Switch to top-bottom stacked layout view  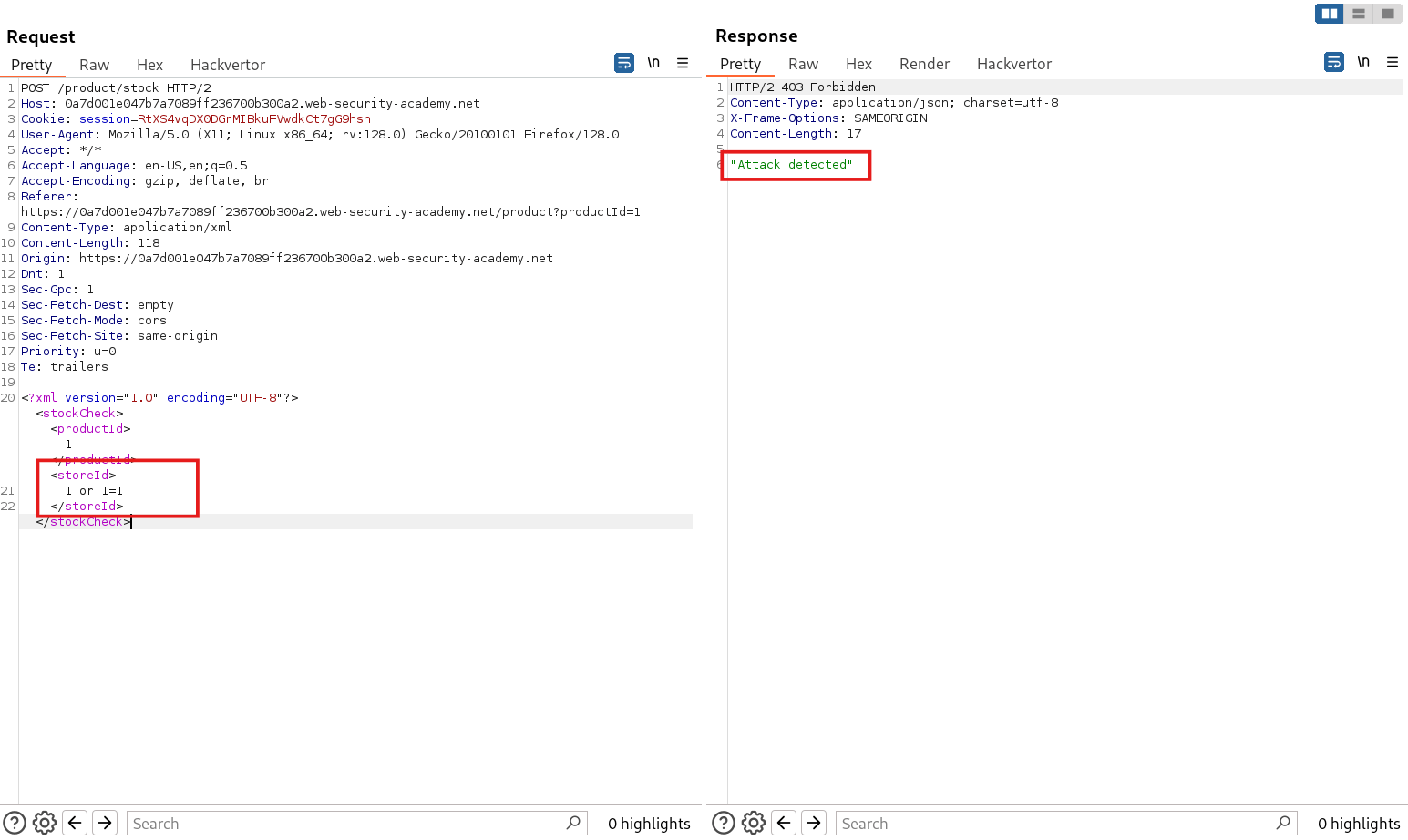(x=1359, y=14)
